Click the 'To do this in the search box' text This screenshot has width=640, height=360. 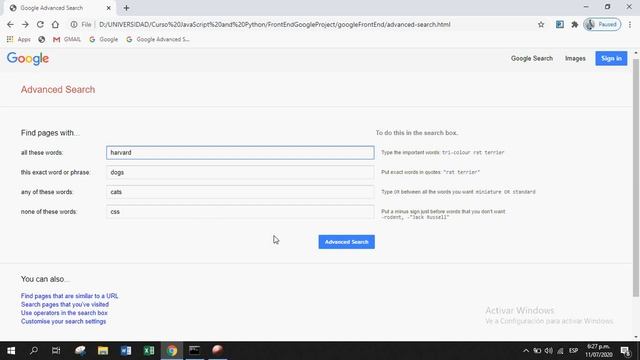point(417,133)
